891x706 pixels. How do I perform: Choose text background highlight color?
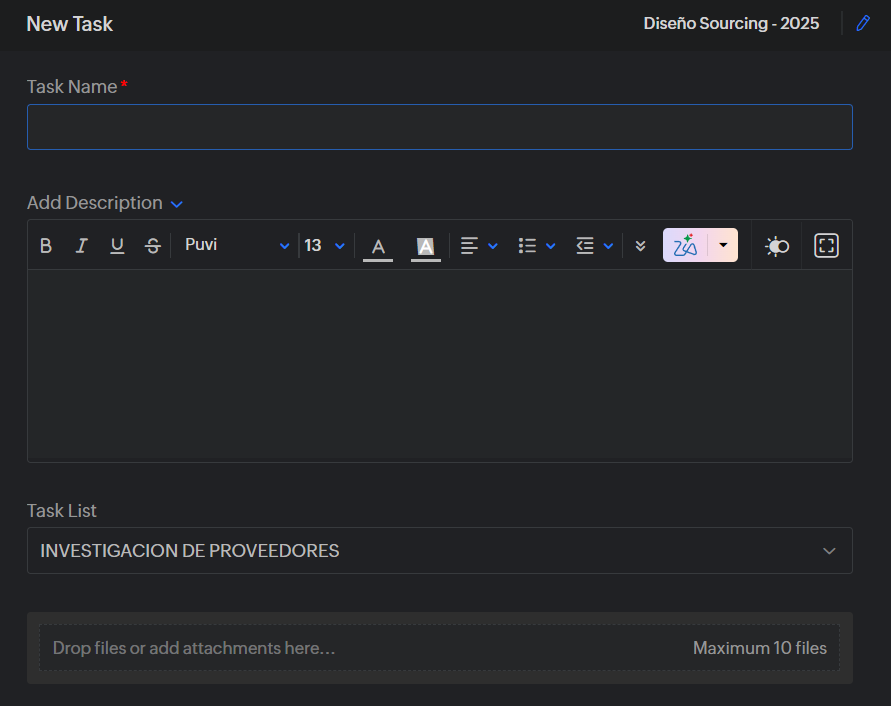425,246
